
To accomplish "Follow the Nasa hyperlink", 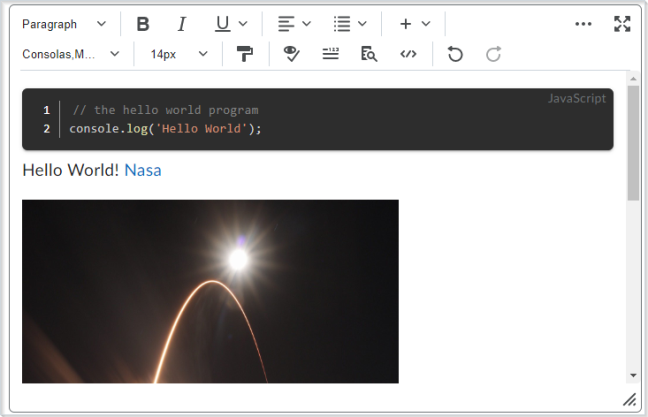I will [x=142, y=170].
